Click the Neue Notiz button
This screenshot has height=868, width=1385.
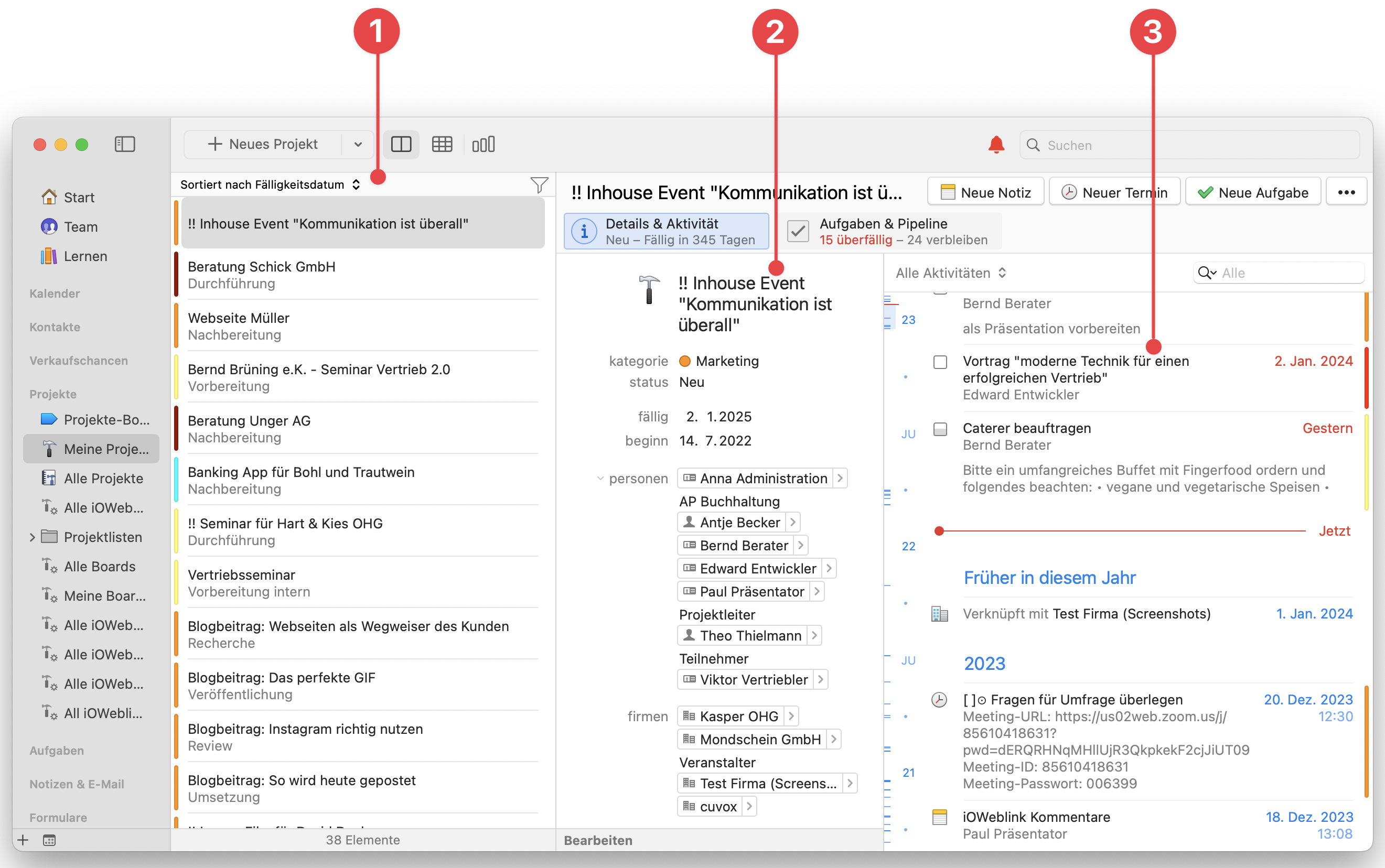click(986, 192)
